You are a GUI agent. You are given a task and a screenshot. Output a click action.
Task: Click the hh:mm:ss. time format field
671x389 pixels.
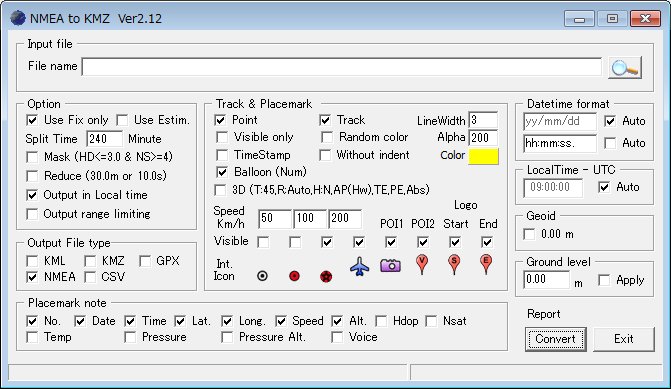coord(560,143)
